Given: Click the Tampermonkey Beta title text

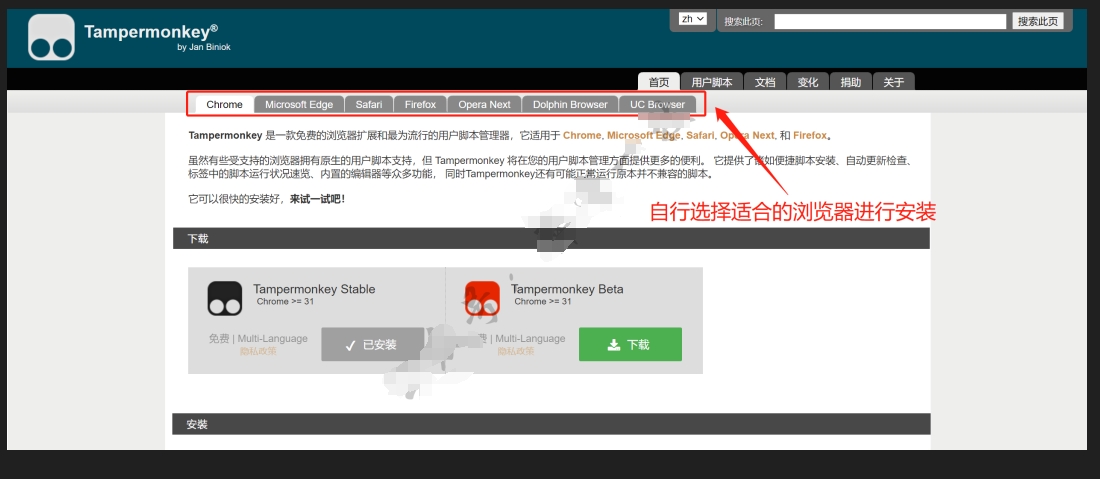Looking at the screenshot, I should (567, 289).
